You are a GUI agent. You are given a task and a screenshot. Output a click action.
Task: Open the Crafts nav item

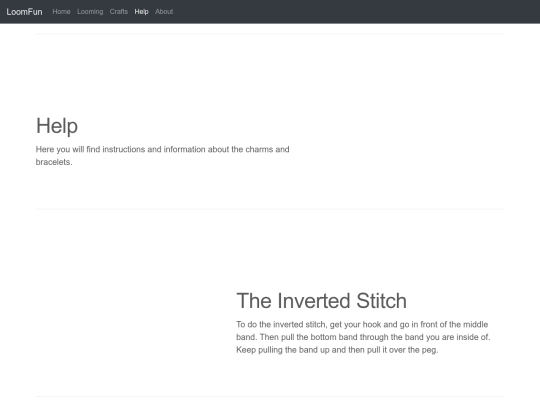(119, 12)
